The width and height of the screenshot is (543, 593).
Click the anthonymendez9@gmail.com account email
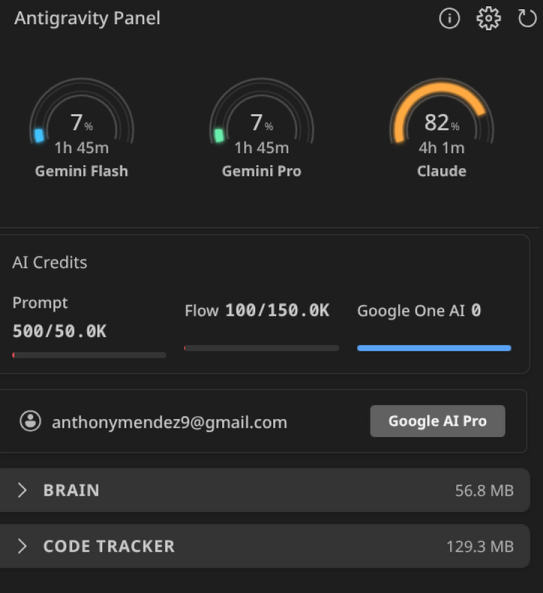pos(169,422)
